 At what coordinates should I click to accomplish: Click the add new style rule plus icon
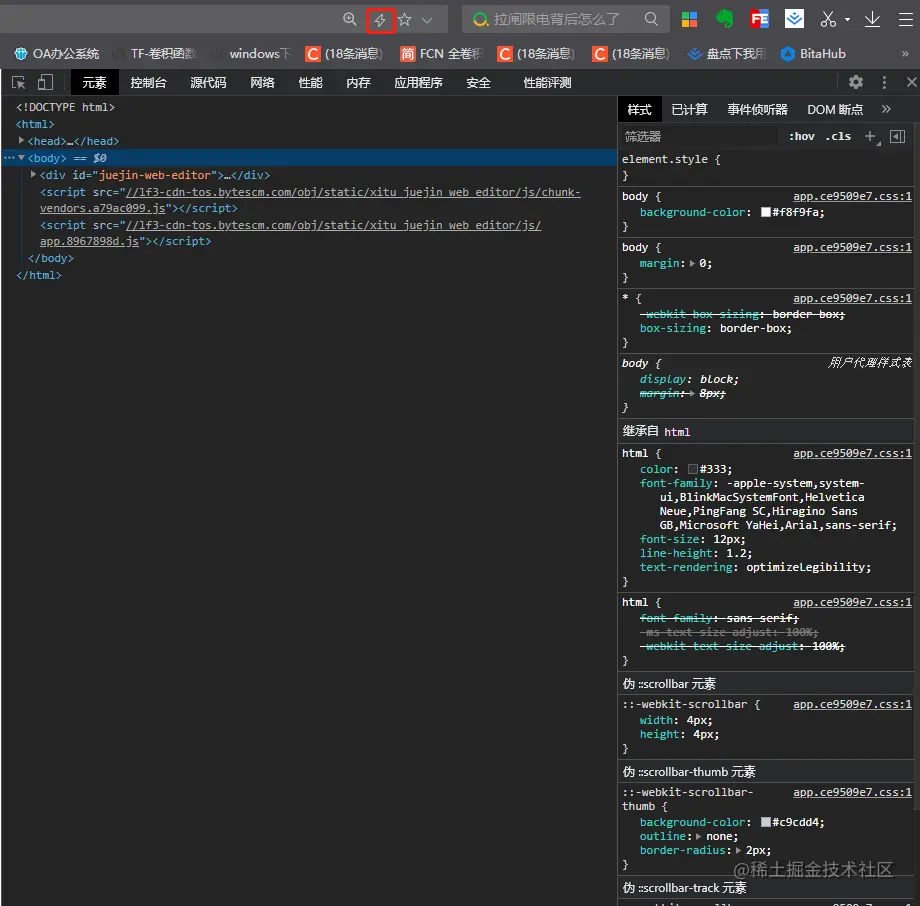pos(870,136)
